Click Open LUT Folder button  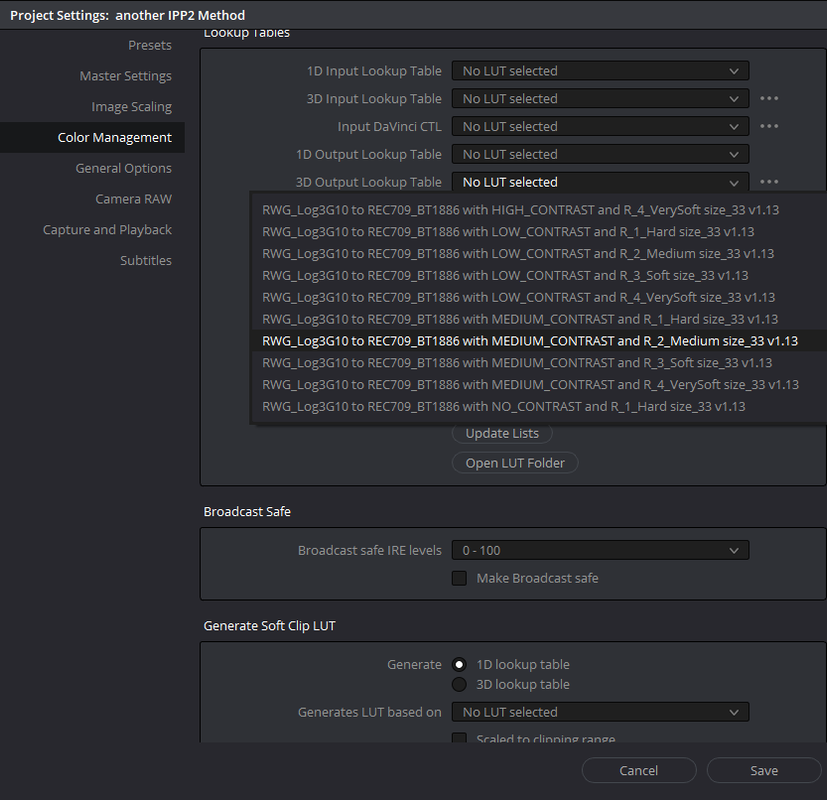(x=515, y=463)
